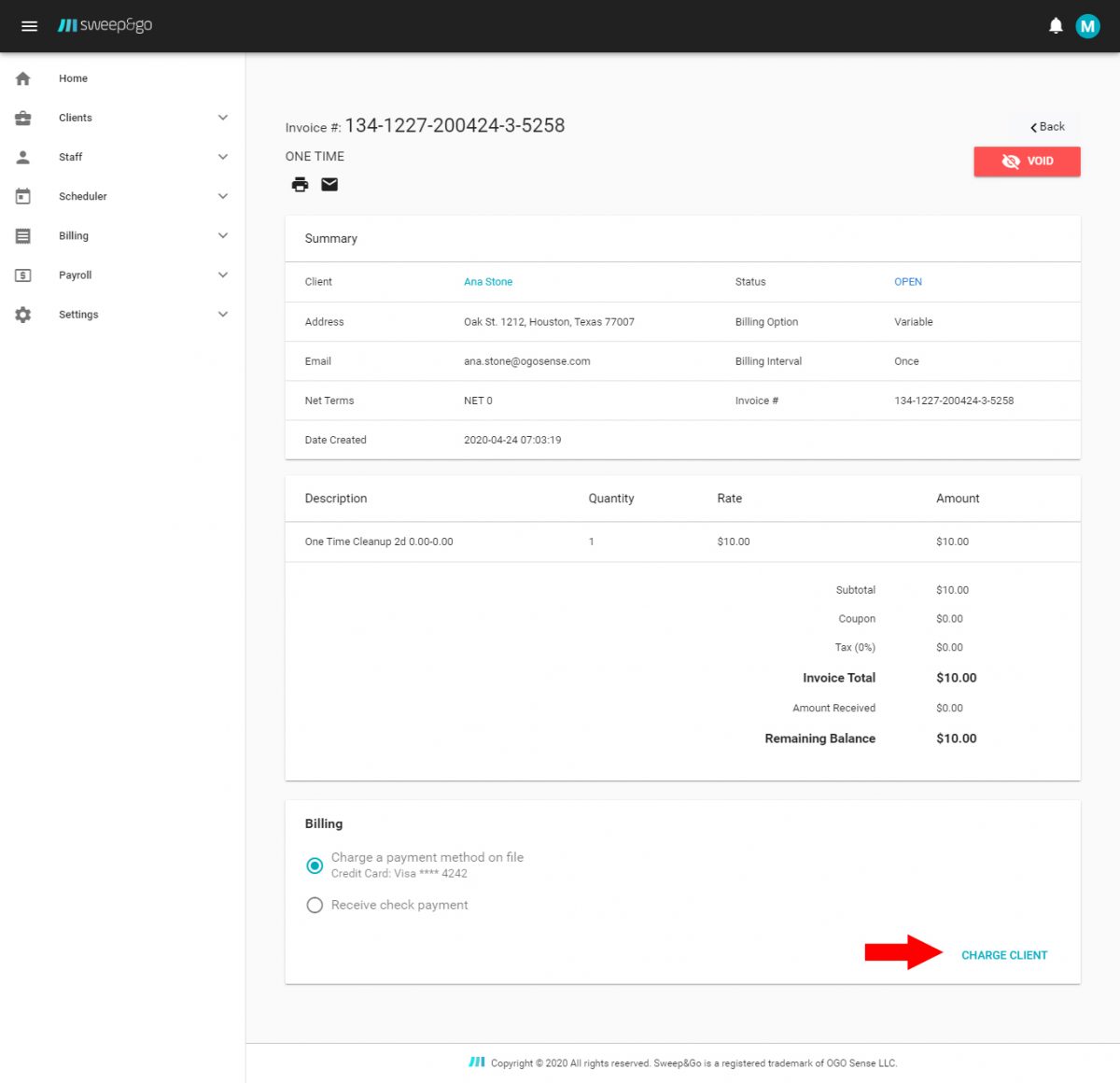Choose Receive check payment option
The image size is (1120, 1083).
315,905
